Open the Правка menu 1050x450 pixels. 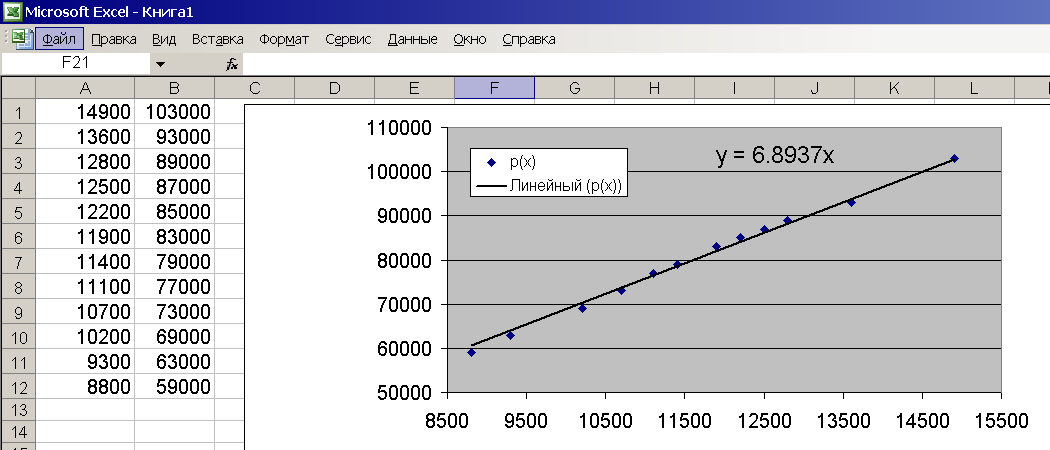[x=114, y=39]
